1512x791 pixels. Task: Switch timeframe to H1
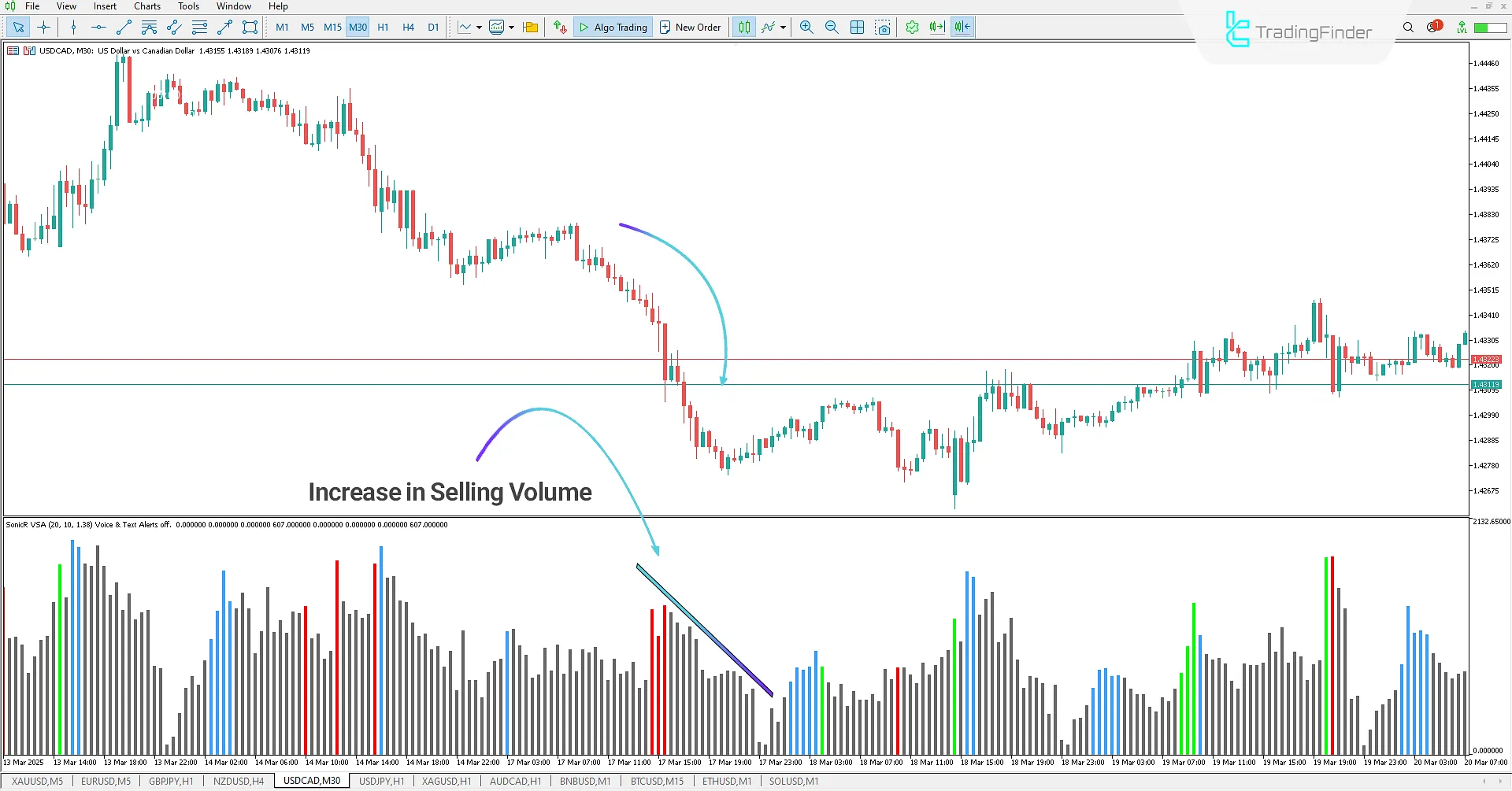pos(383,27)
